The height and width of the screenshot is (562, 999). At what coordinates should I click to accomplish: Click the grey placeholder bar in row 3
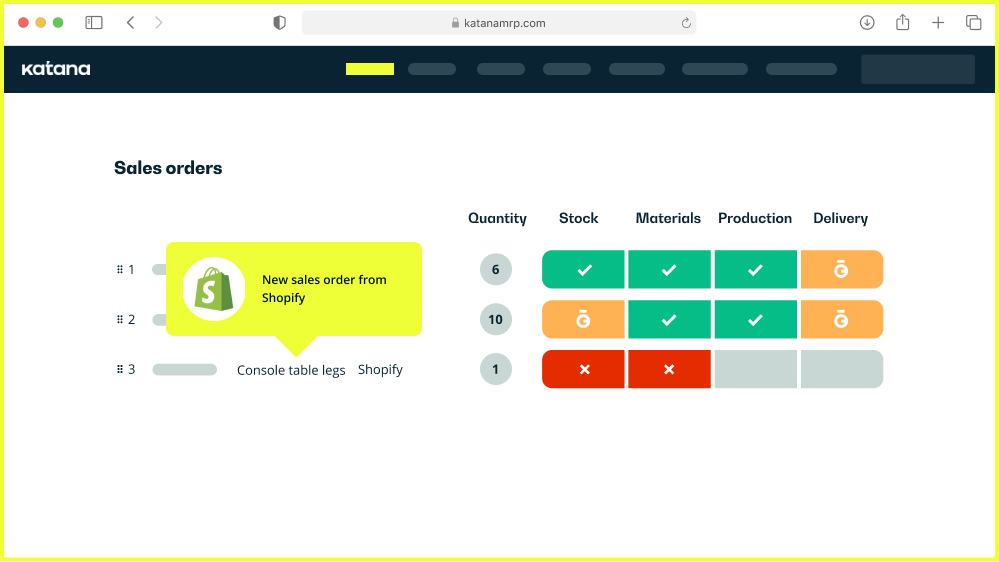185,370
